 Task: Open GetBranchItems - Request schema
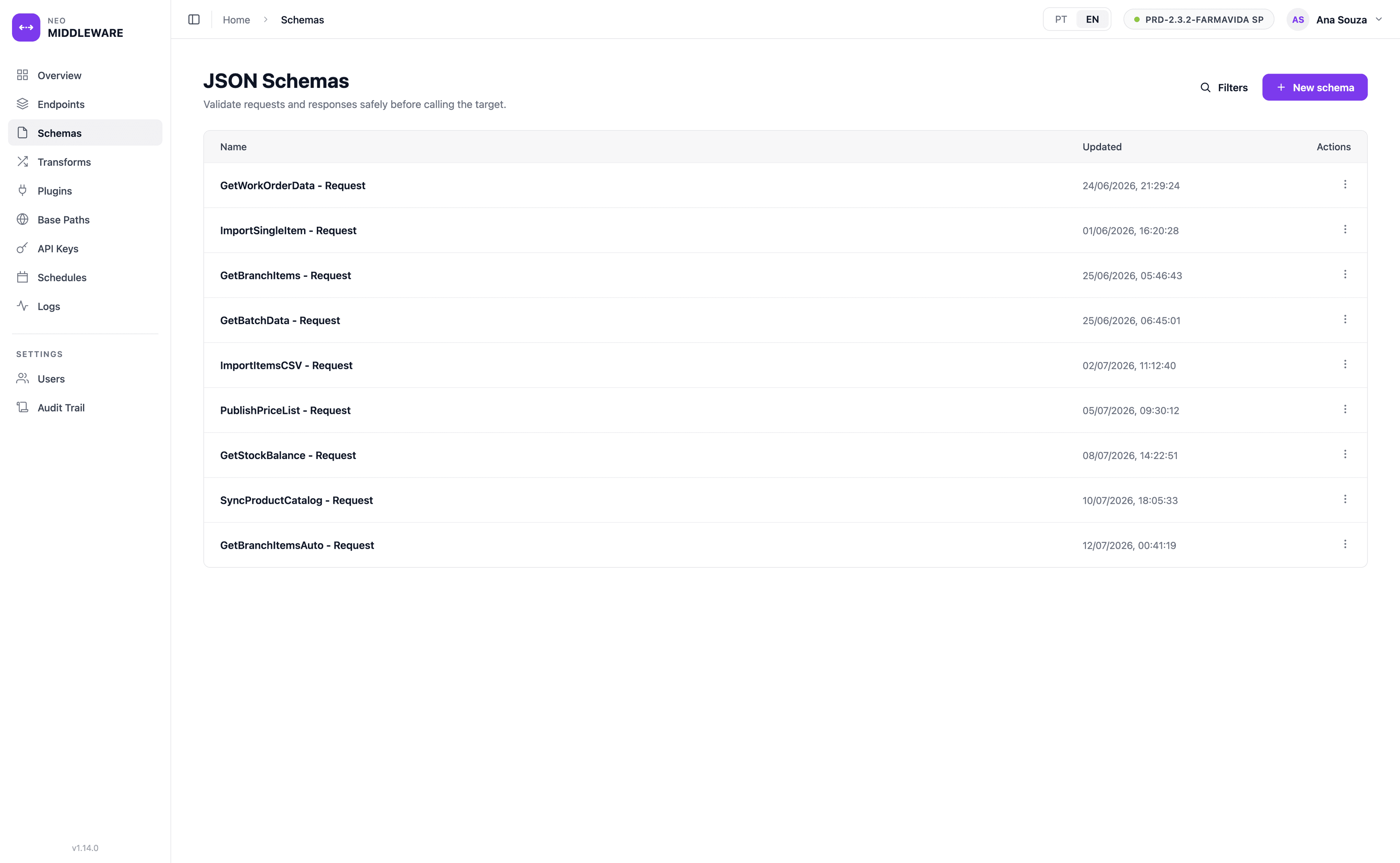click(285, 275)
